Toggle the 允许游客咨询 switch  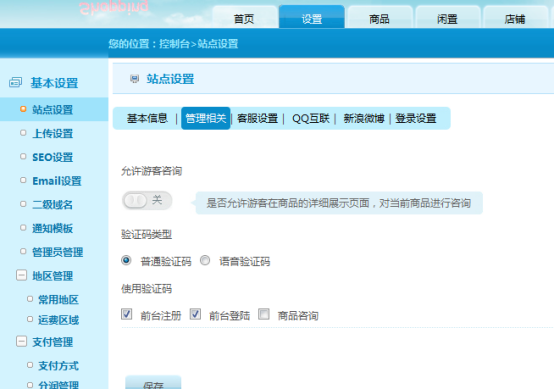pos(147,201)
